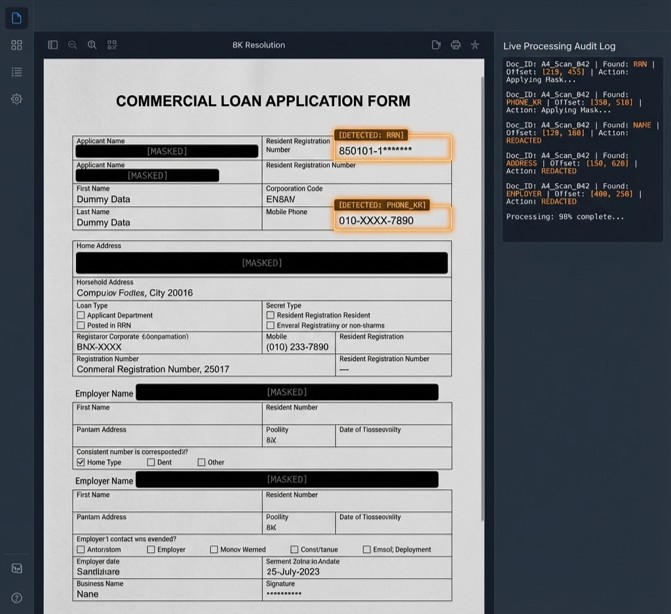The image size is (671, 614).
Task: Click the QR scan toolbar icon
Action: pos(112,45)
